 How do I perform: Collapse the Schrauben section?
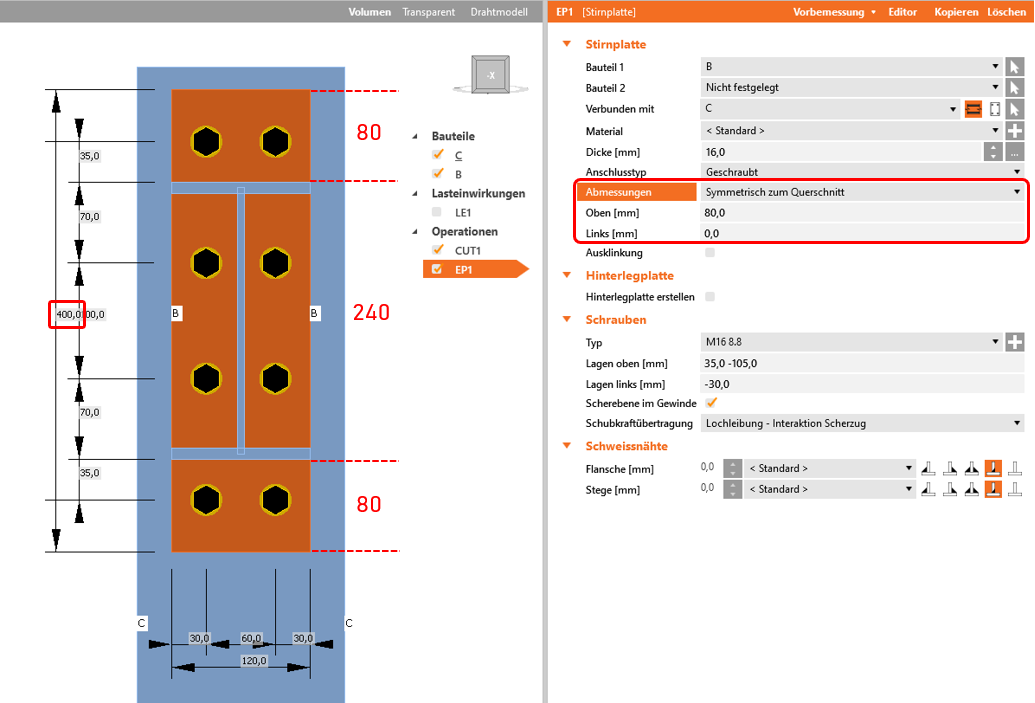568,320
